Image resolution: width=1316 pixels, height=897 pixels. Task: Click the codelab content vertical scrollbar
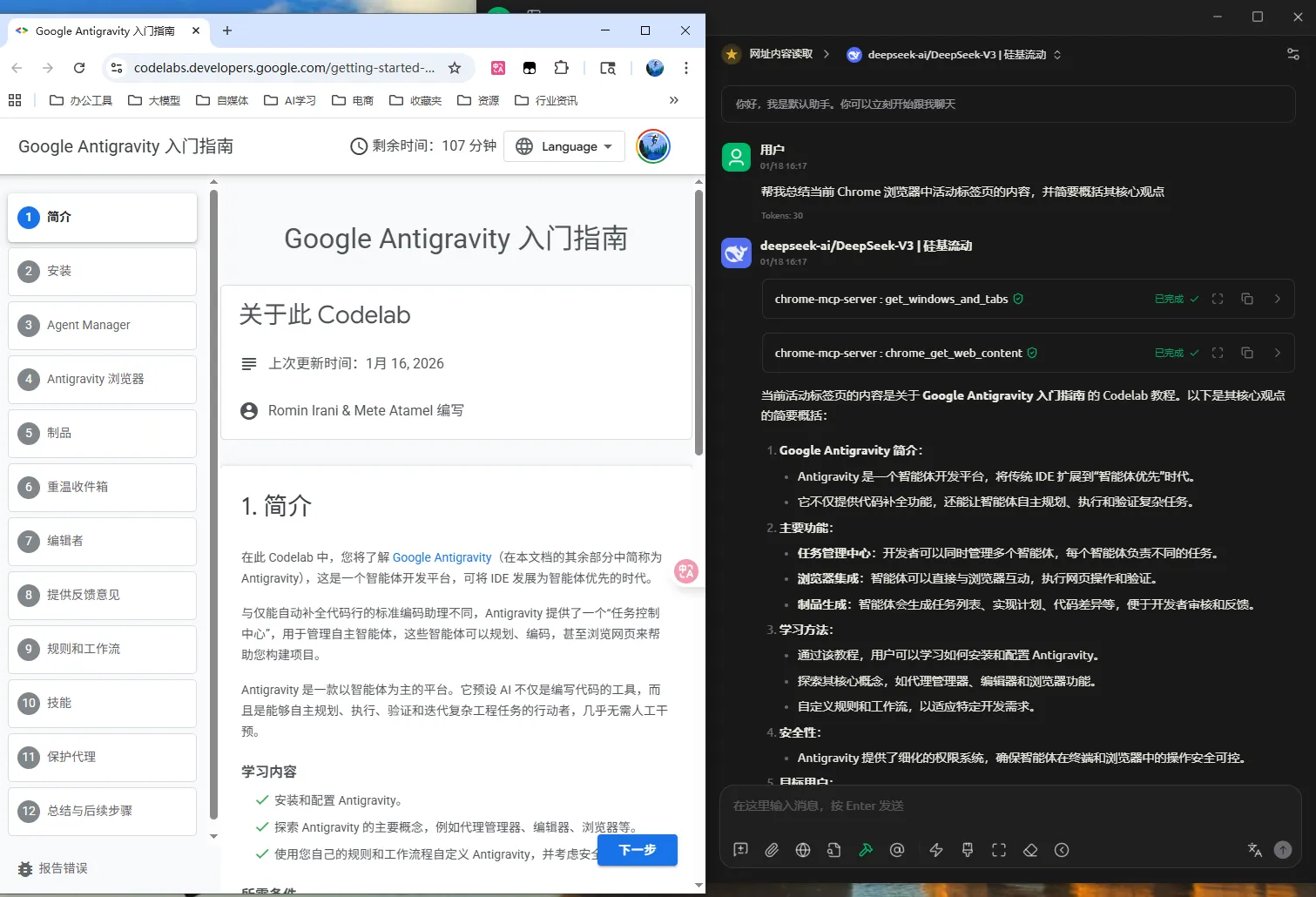point(698,322)
